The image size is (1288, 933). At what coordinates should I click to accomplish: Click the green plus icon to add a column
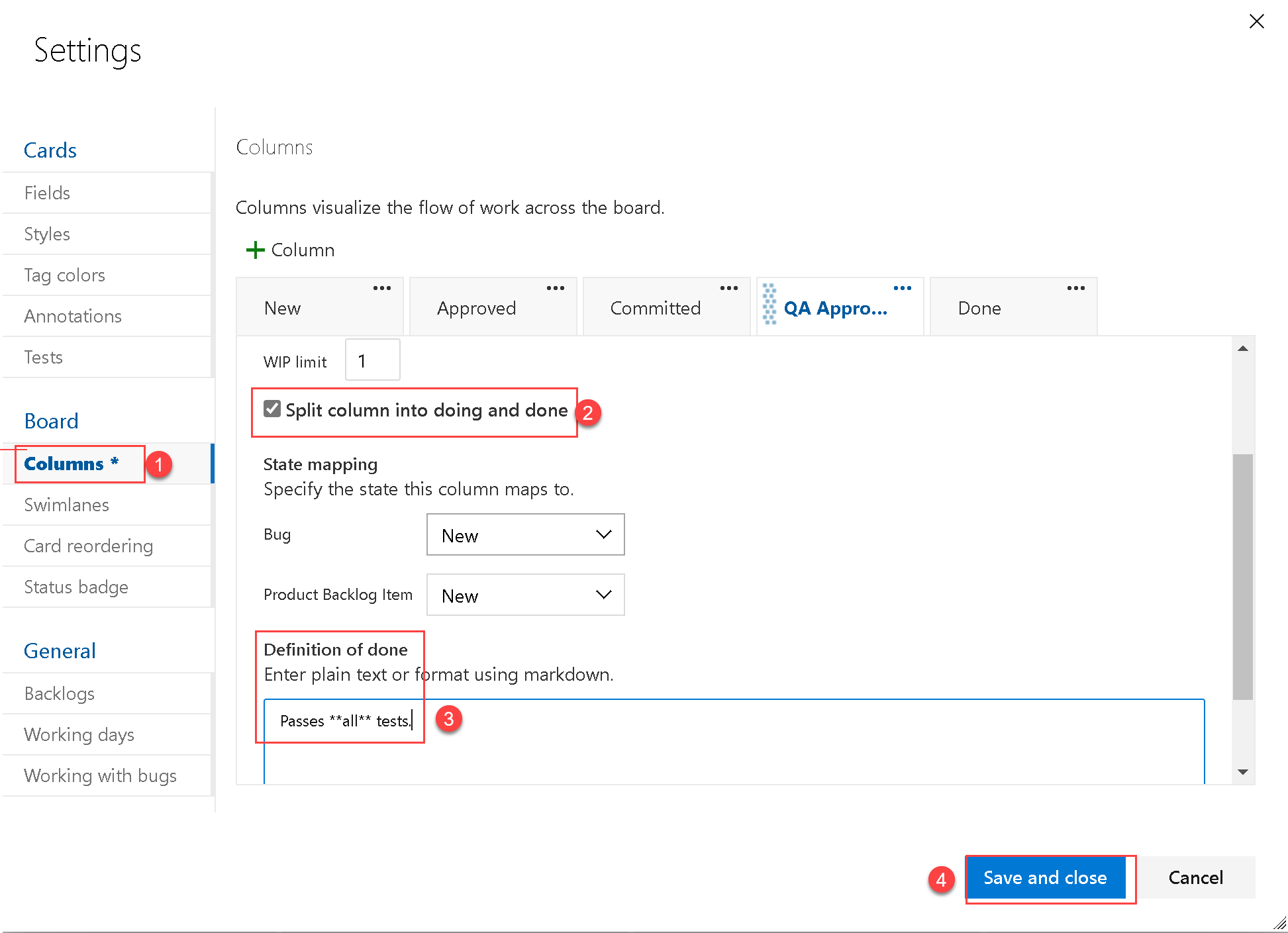tap(255, 250)
